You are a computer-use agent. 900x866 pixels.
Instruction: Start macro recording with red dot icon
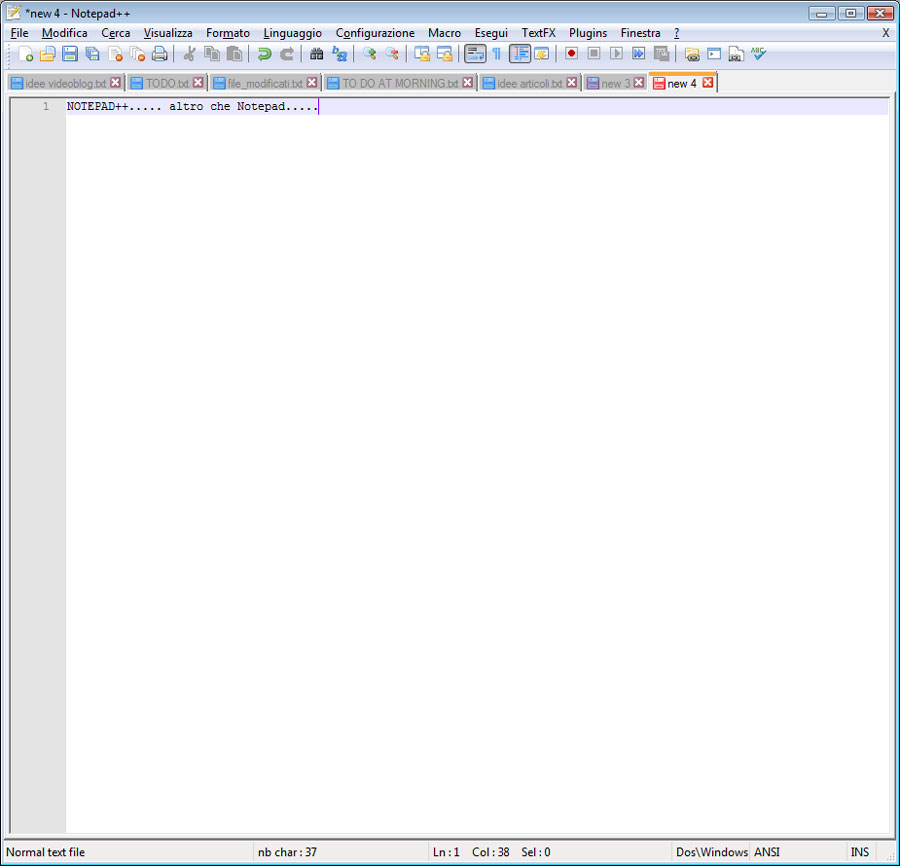click(x=571, y=54)
